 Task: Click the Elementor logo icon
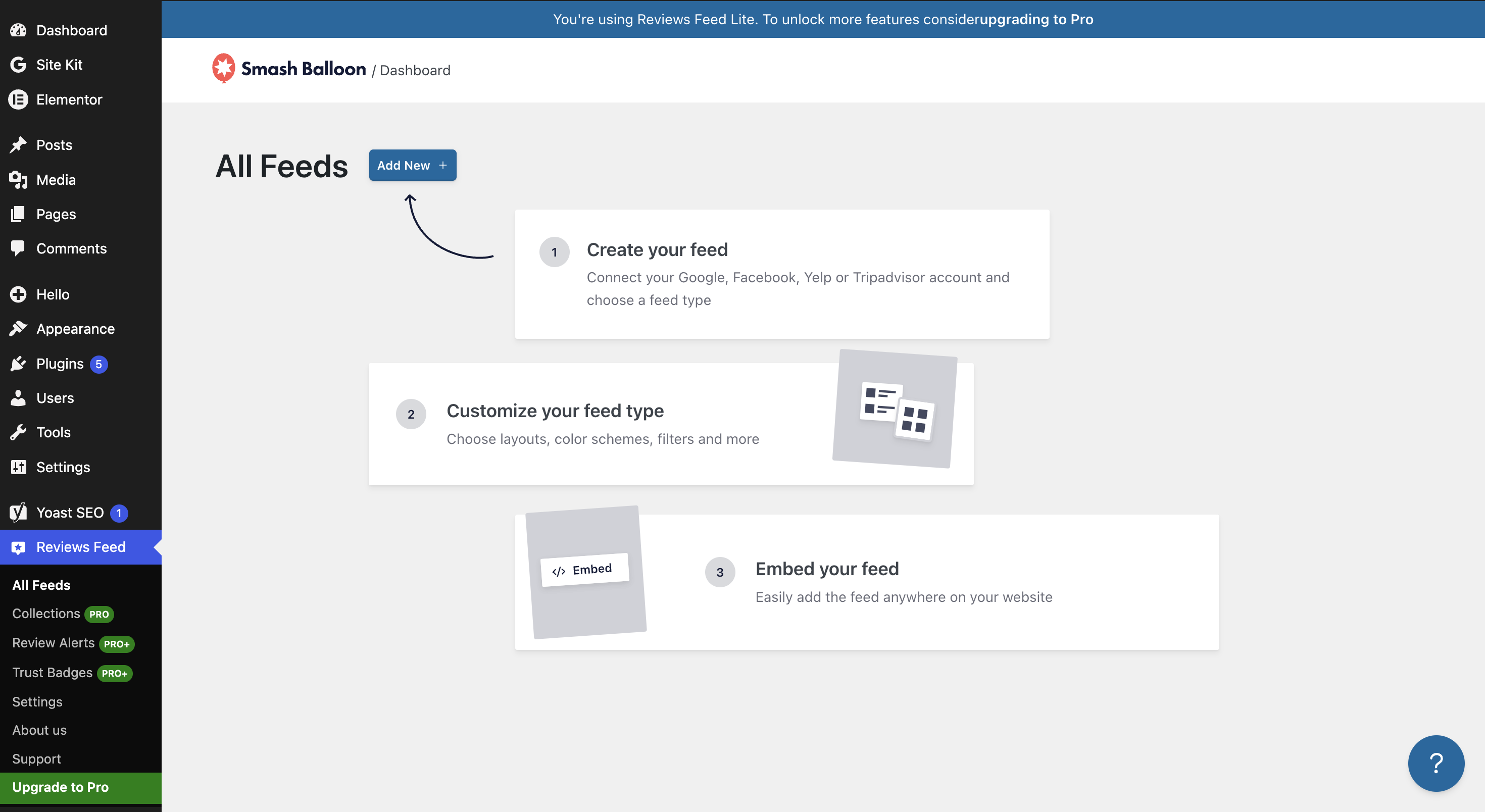click(x=19, y=99)
